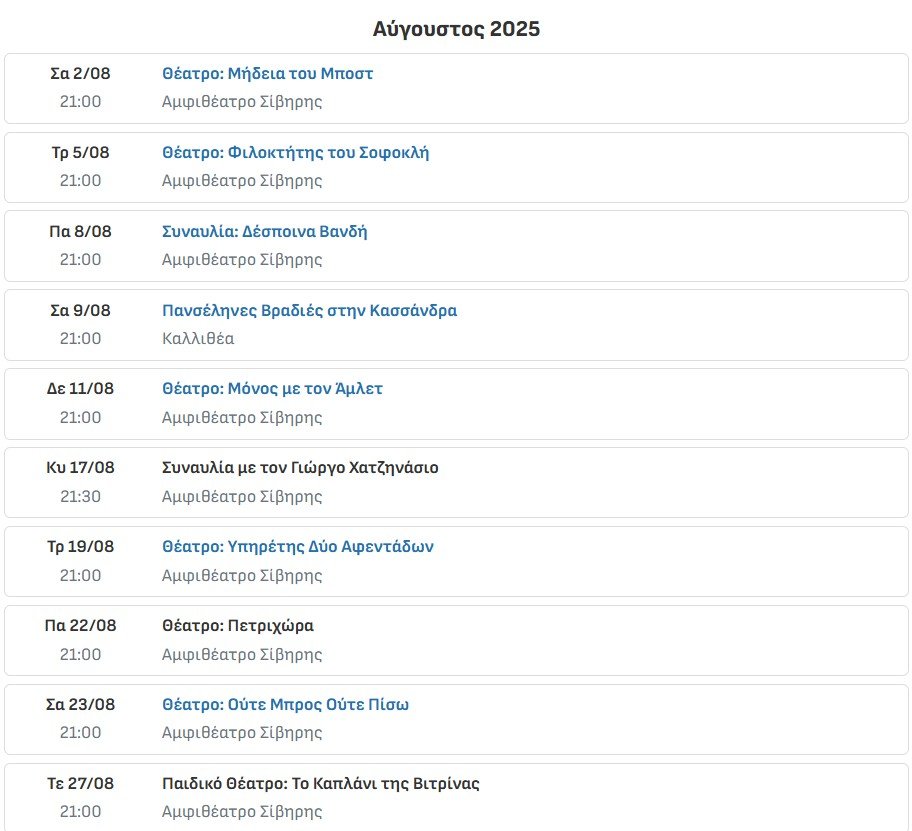
Task: Click the Καλλιθέα venue text
Action: 198,339
